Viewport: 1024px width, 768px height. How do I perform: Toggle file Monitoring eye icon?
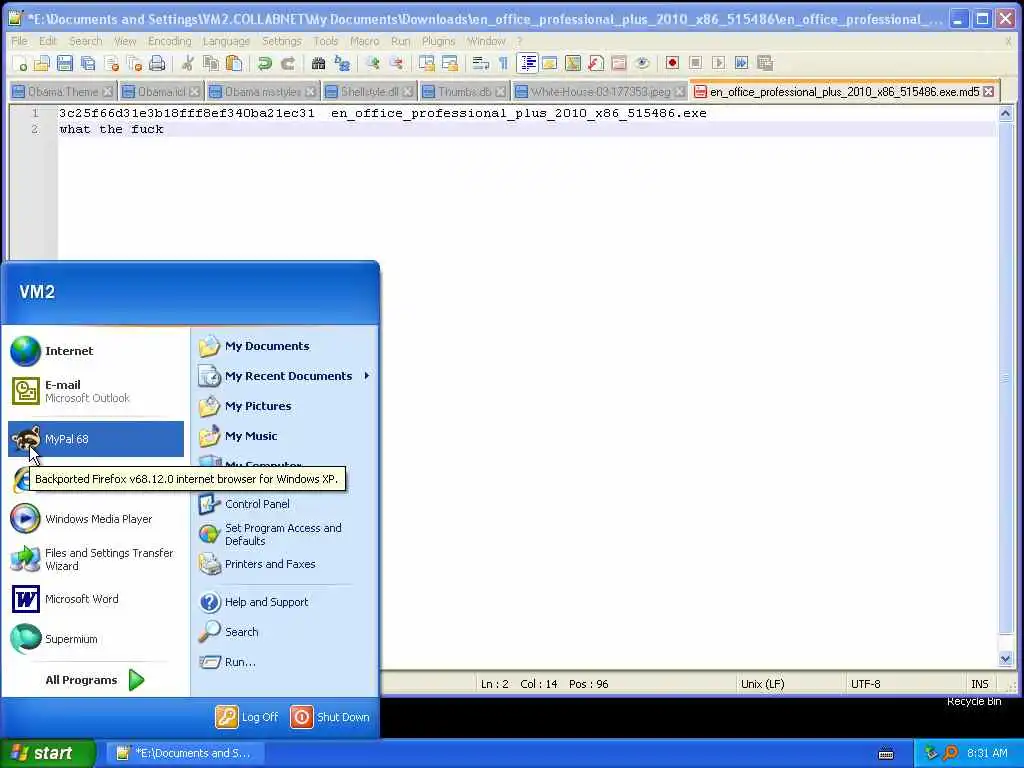[642, 63]
